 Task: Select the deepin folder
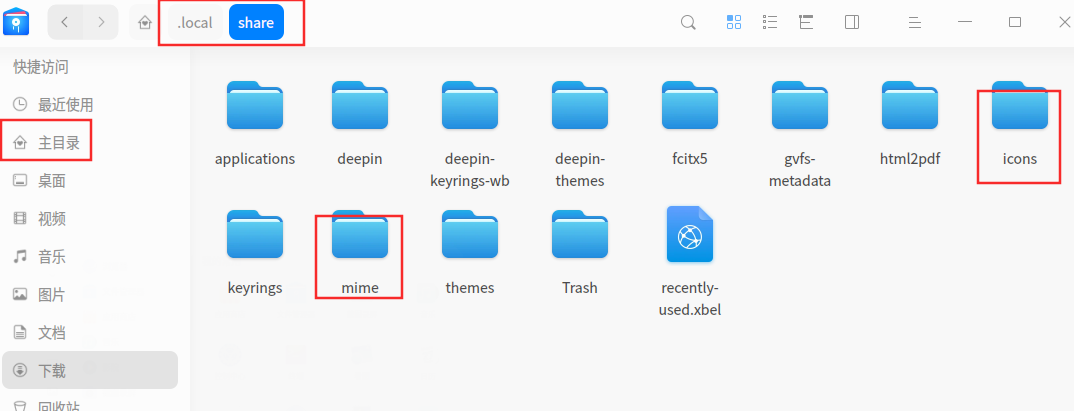pos(360,123)
